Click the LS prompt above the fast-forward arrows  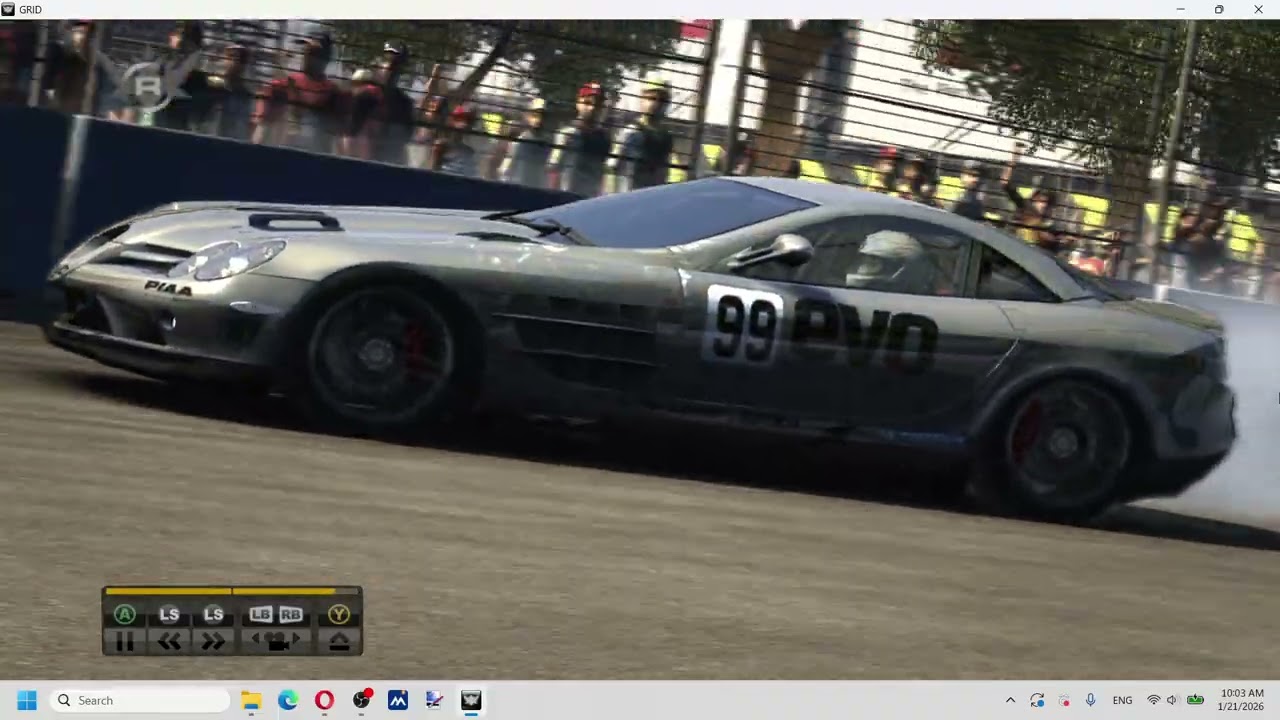[213, 615]
